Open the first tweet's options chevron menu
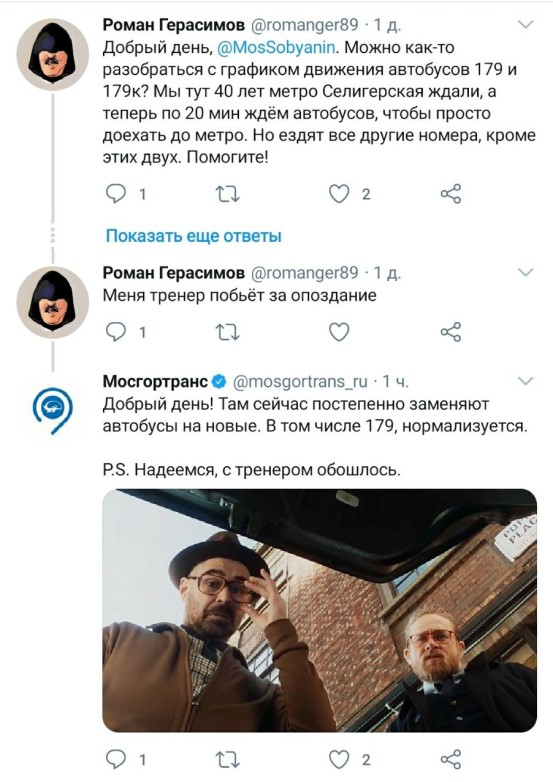 tap(526, 24)
